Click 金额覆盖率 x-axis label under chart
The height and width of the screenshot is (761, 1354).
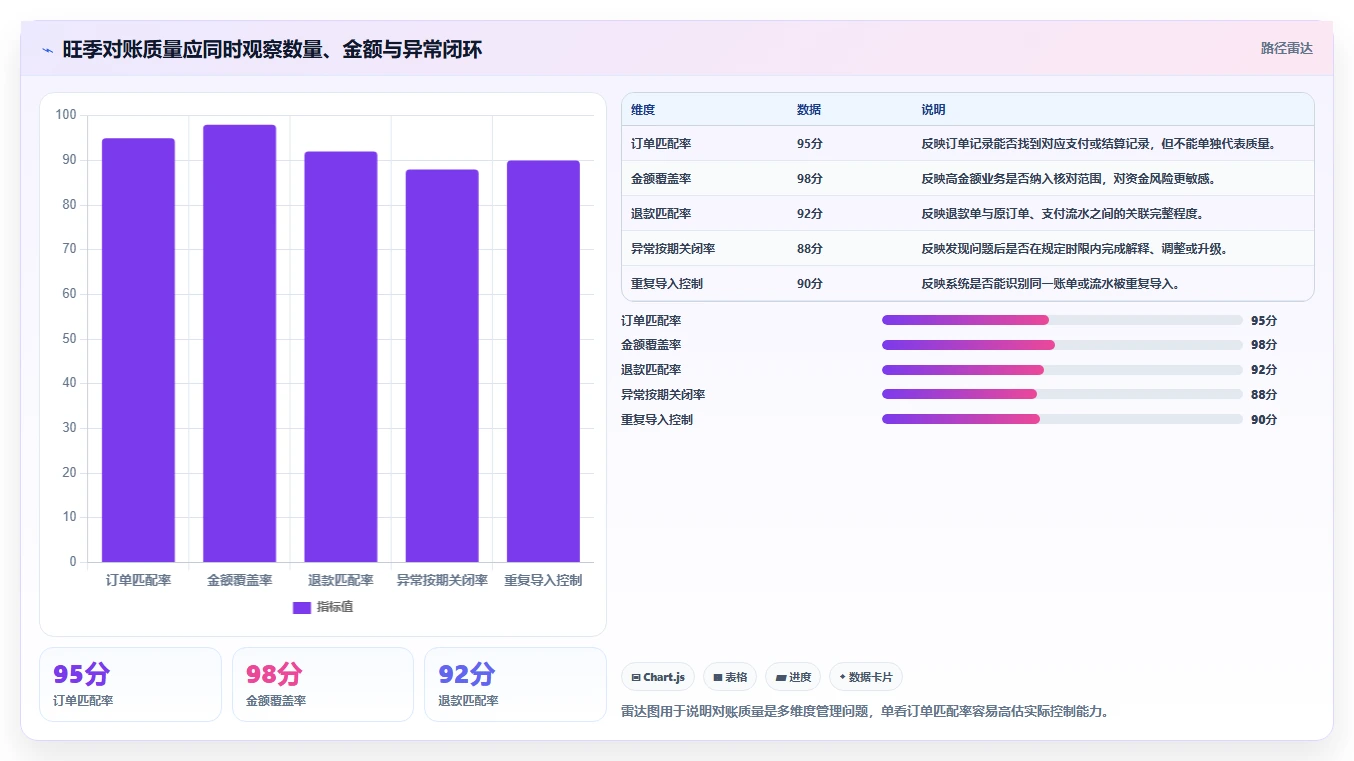click(x=240, y=580)
